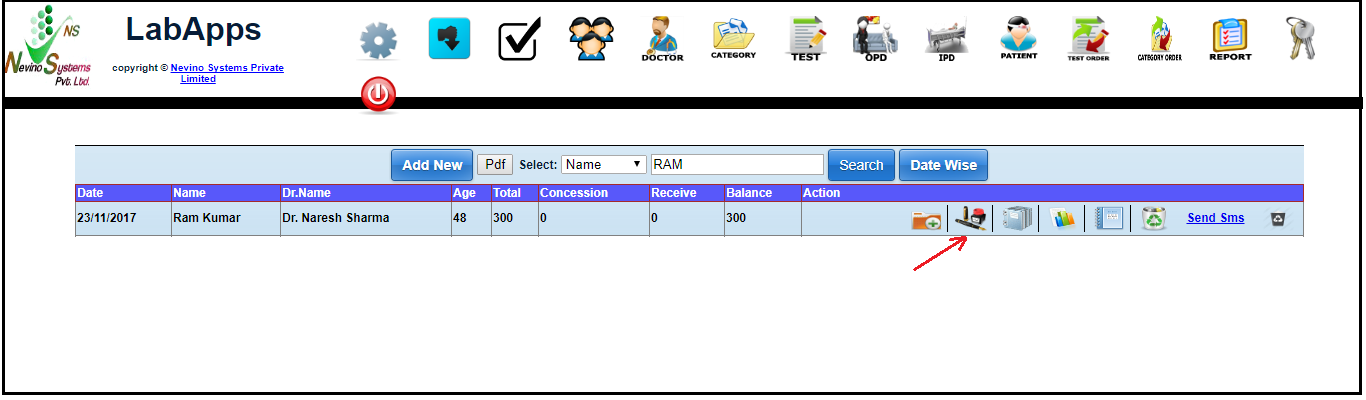Viewport: 1366px width, 400px height.
Task: Click the settings gear icon
Action: pyautogui.click(x=378, y=41)
